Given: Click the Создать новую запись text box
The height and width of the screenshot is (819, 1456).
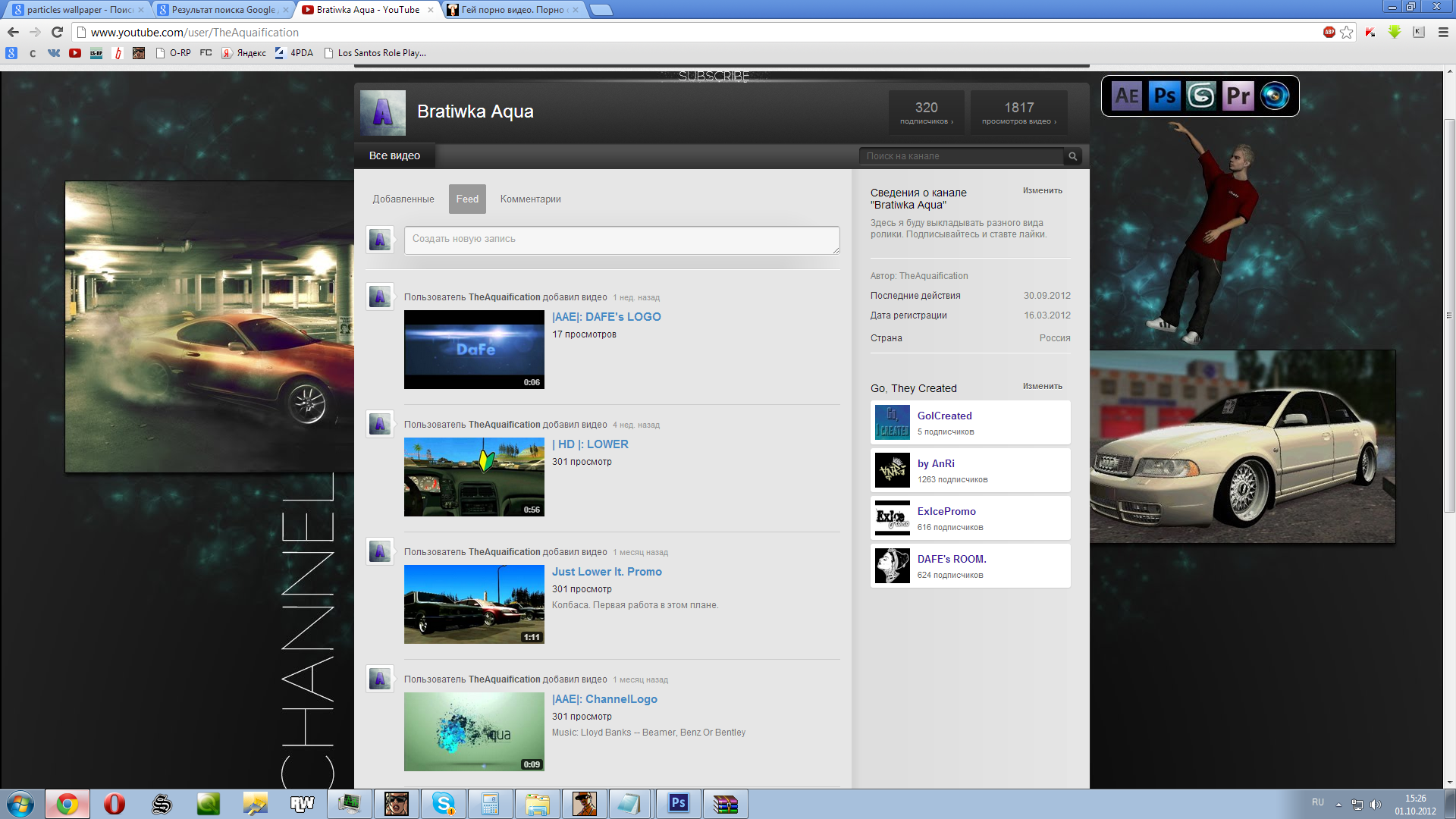Looking at the screenshot, I should [622, 240].
